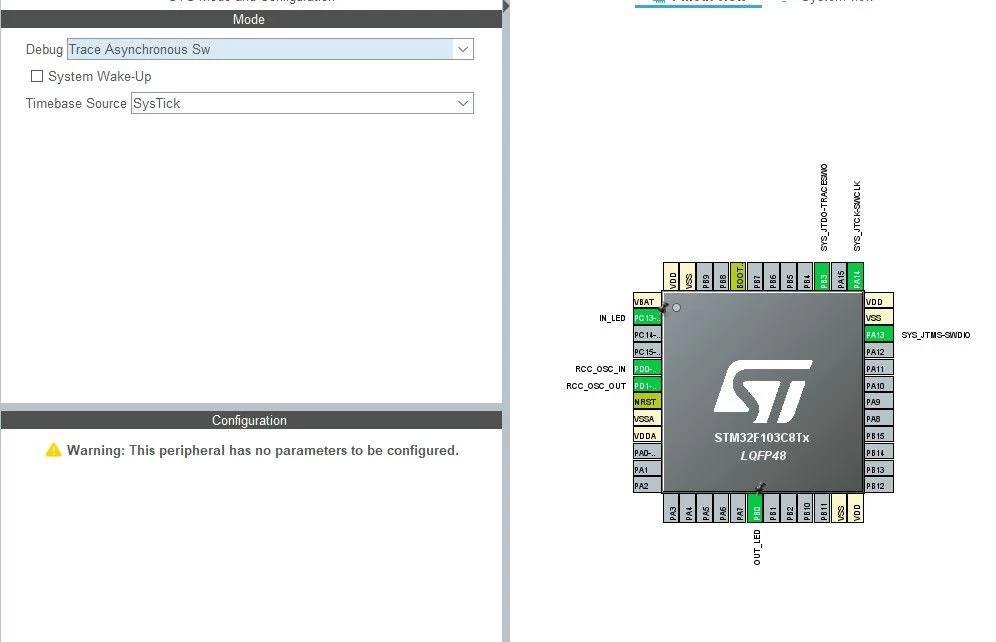The image size is (996, 642).
Task: Click pin PA4 on the chip
Action: [x=688, y=509]
